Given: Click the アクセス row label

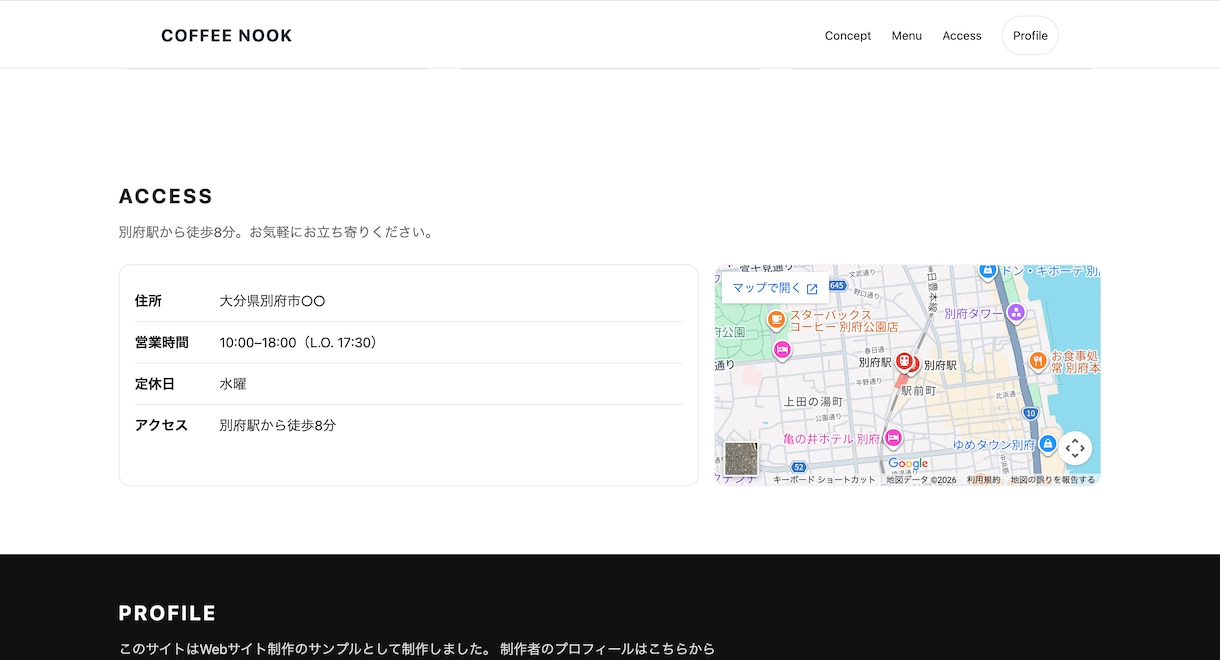Looking at the screenshot, I should [162, 426].
